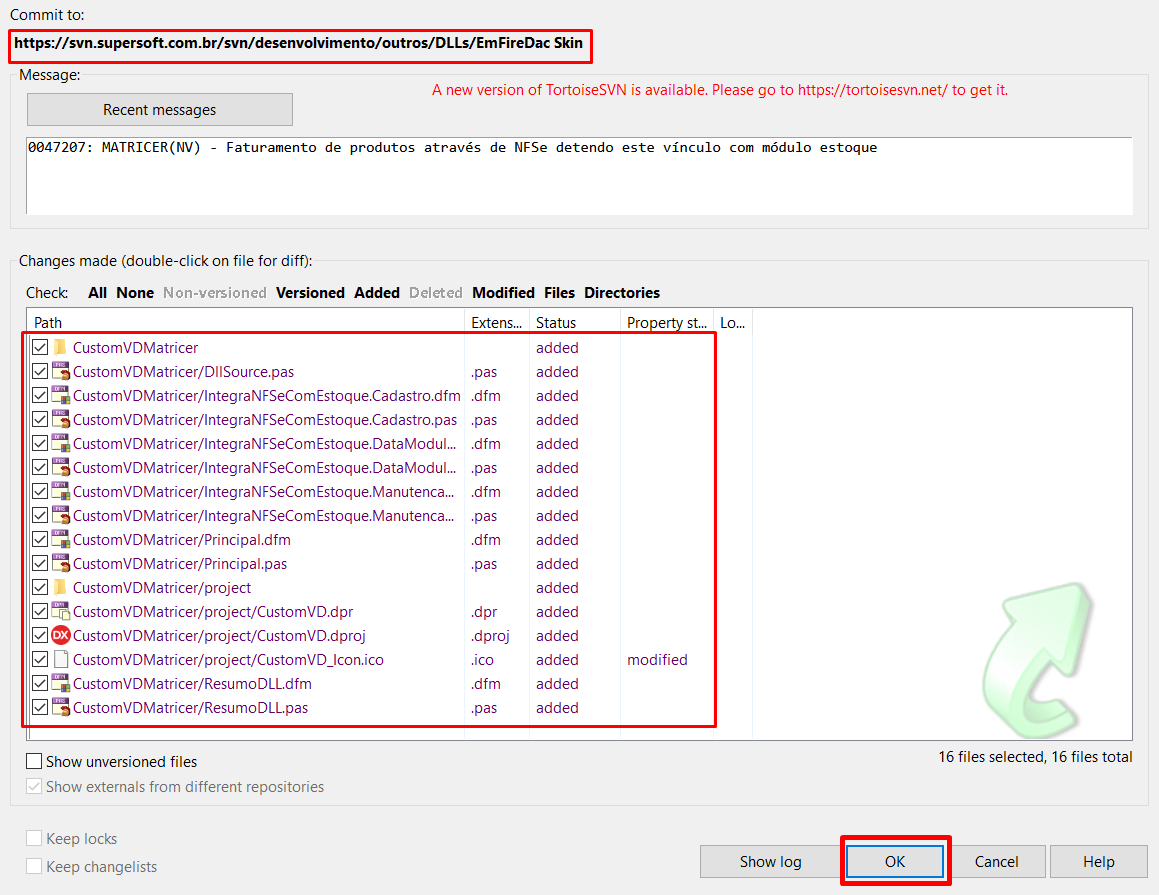The height and width of the screenshot is (895, 1159).
Task: Click Show log button
Action: click(770, 862)
